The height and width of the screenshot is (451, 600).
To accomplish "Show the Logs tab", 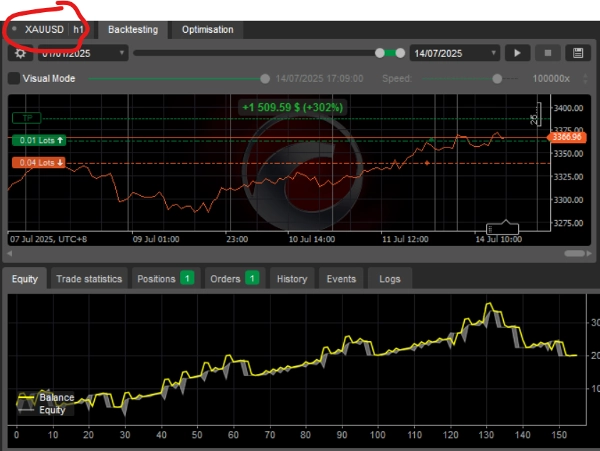I will [x=389, y=279].
